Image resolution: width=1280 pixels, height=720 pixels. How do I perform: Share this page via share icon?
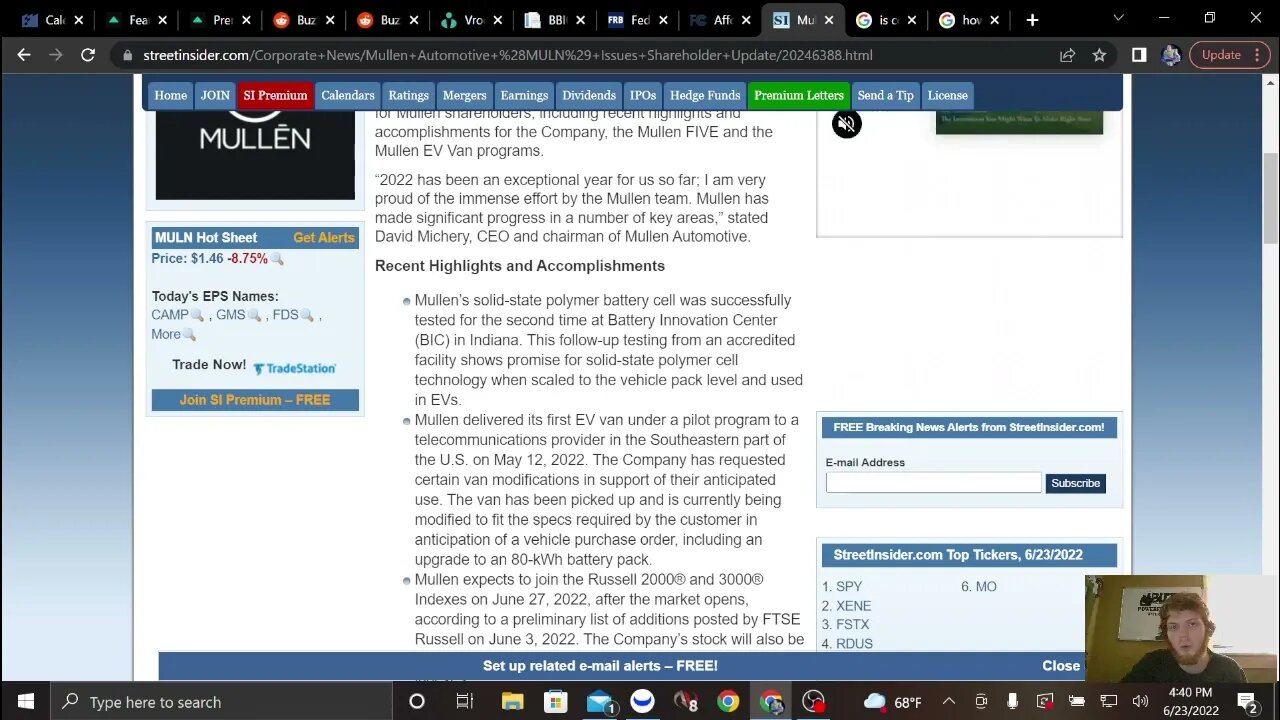click(x=1067, y=55)
